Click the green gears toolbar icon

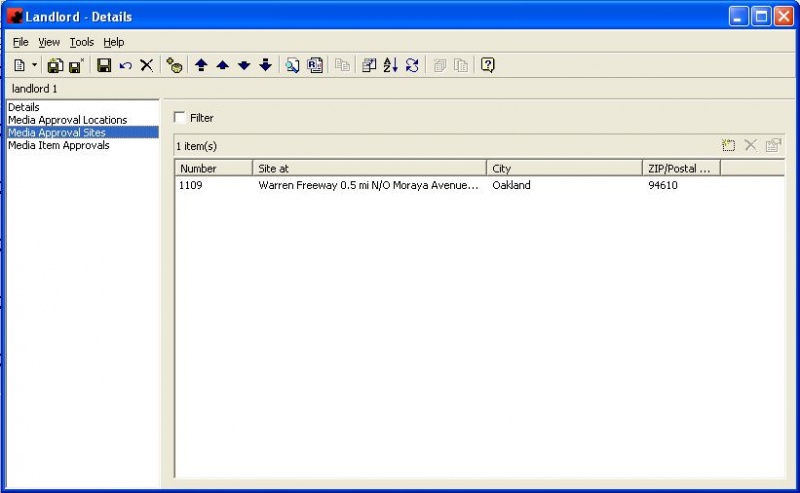coord(174,65)
